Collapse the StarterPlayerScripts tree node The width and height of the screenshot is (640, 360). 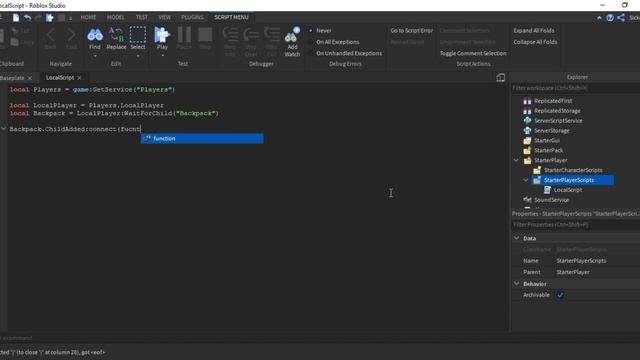tap(526, 180)
